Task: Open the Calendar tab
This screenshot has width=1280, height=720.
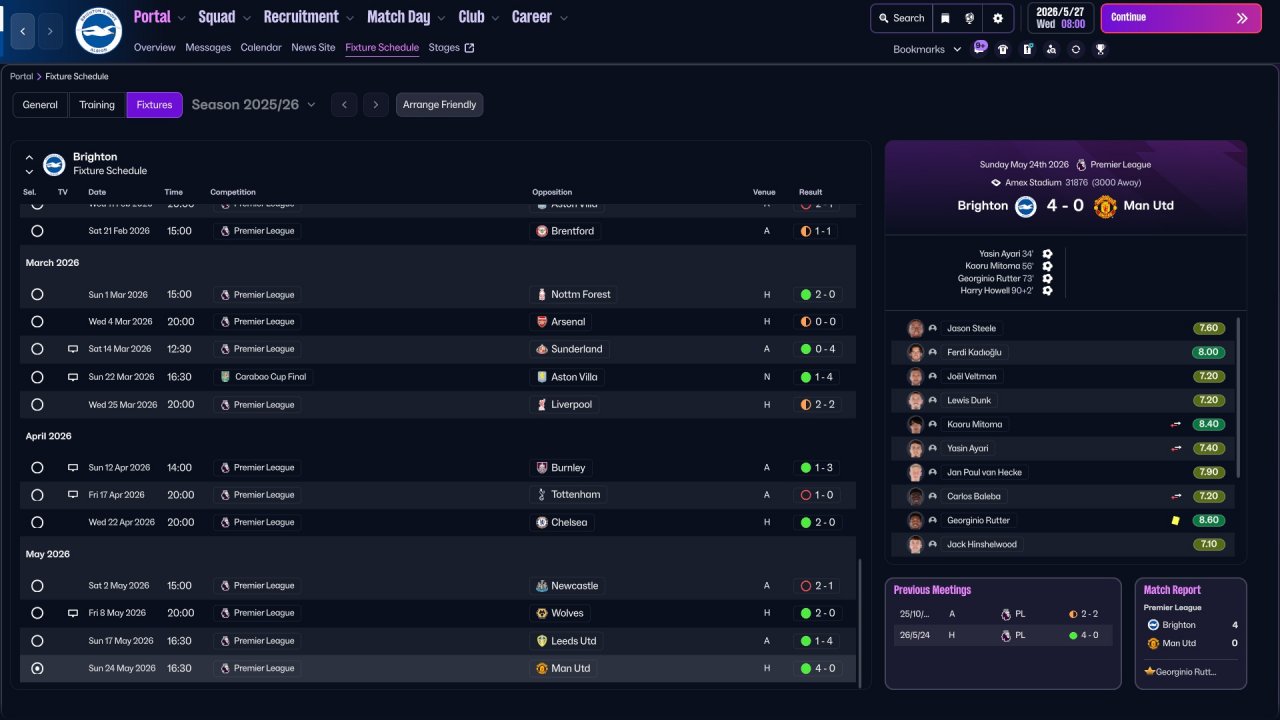Action: (x=261, y=47)
